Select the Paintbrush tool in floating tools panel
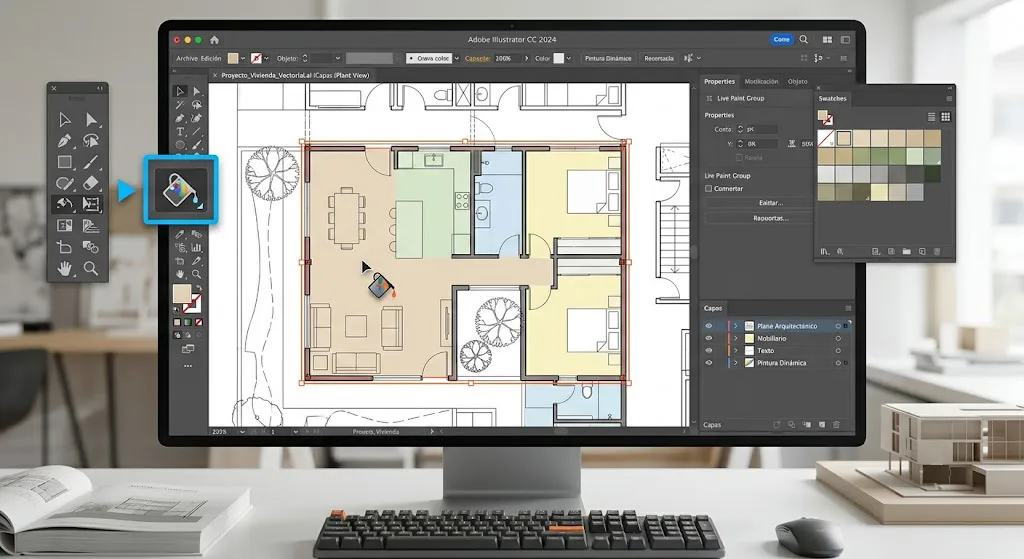Viewport: 1024px width, 559px height. (91, 162)
